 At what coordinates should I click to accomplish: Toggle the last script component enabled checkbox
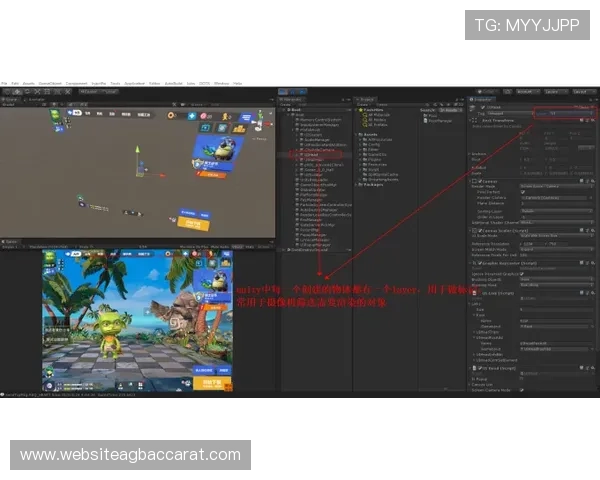pyautogui.click(x=480, y=368)
